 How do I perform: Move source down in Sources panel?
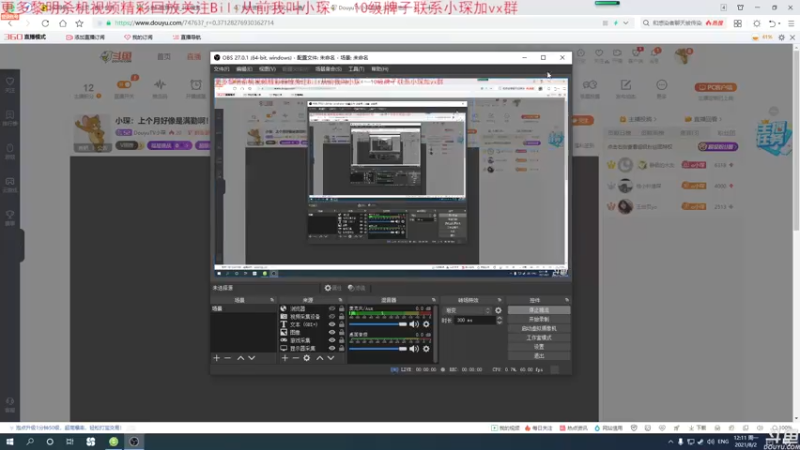[331, 358]
